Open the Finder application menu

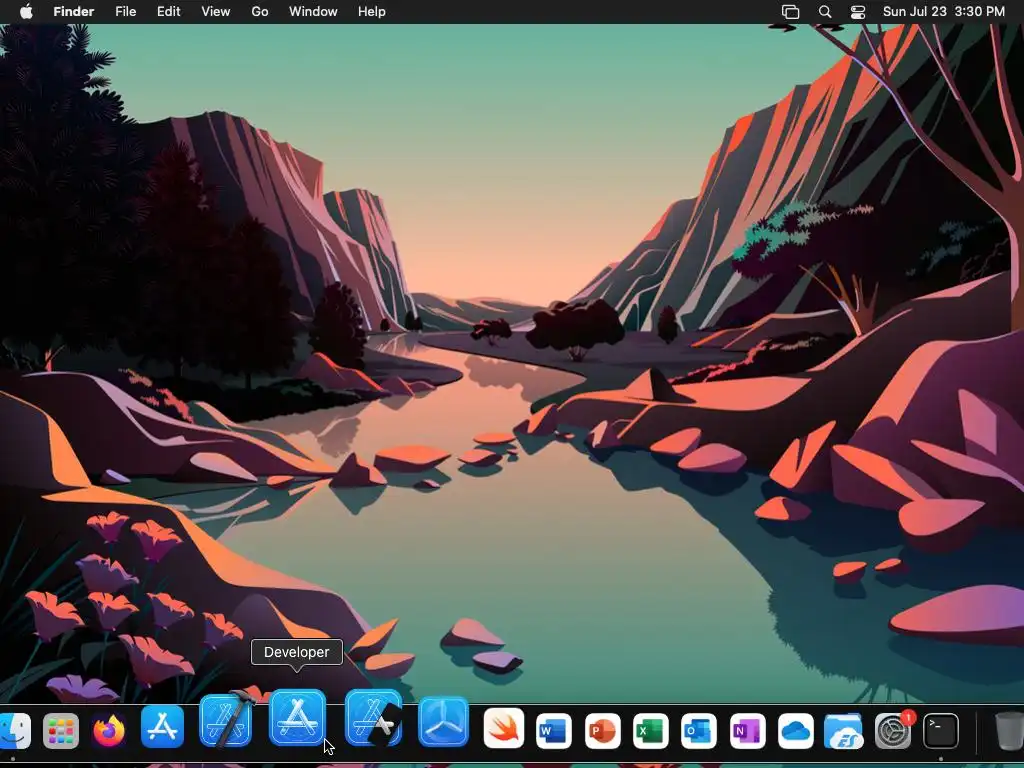coord(73,12)
